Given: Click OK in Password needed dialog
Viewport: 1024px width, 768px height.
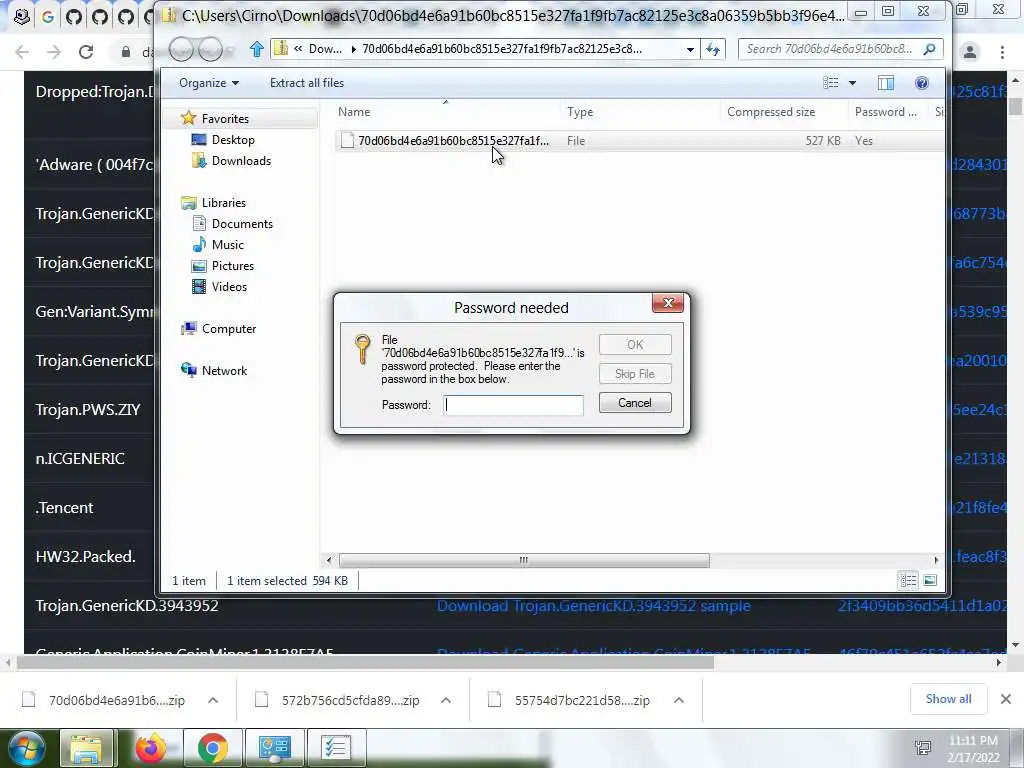Looking at the screenshot, I should click(635, 344).
